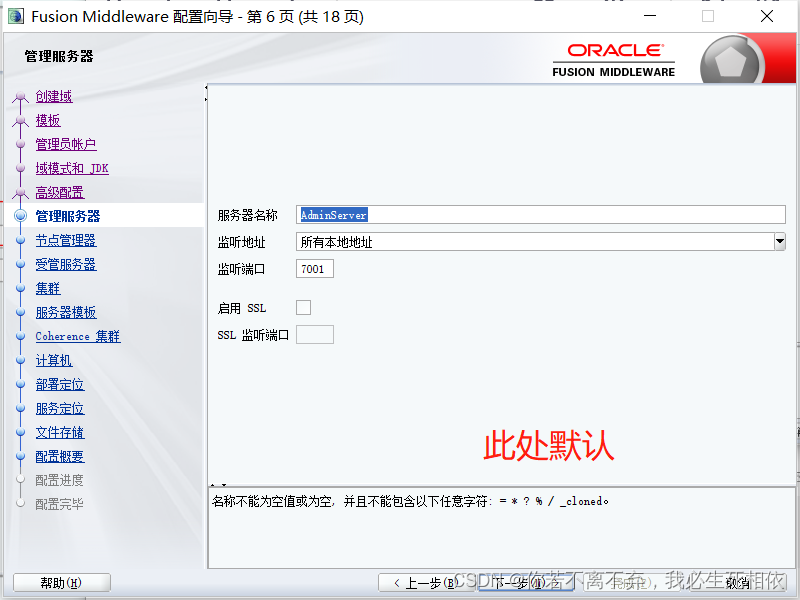Open the 服务器模板 step

(x=66, y=312)
